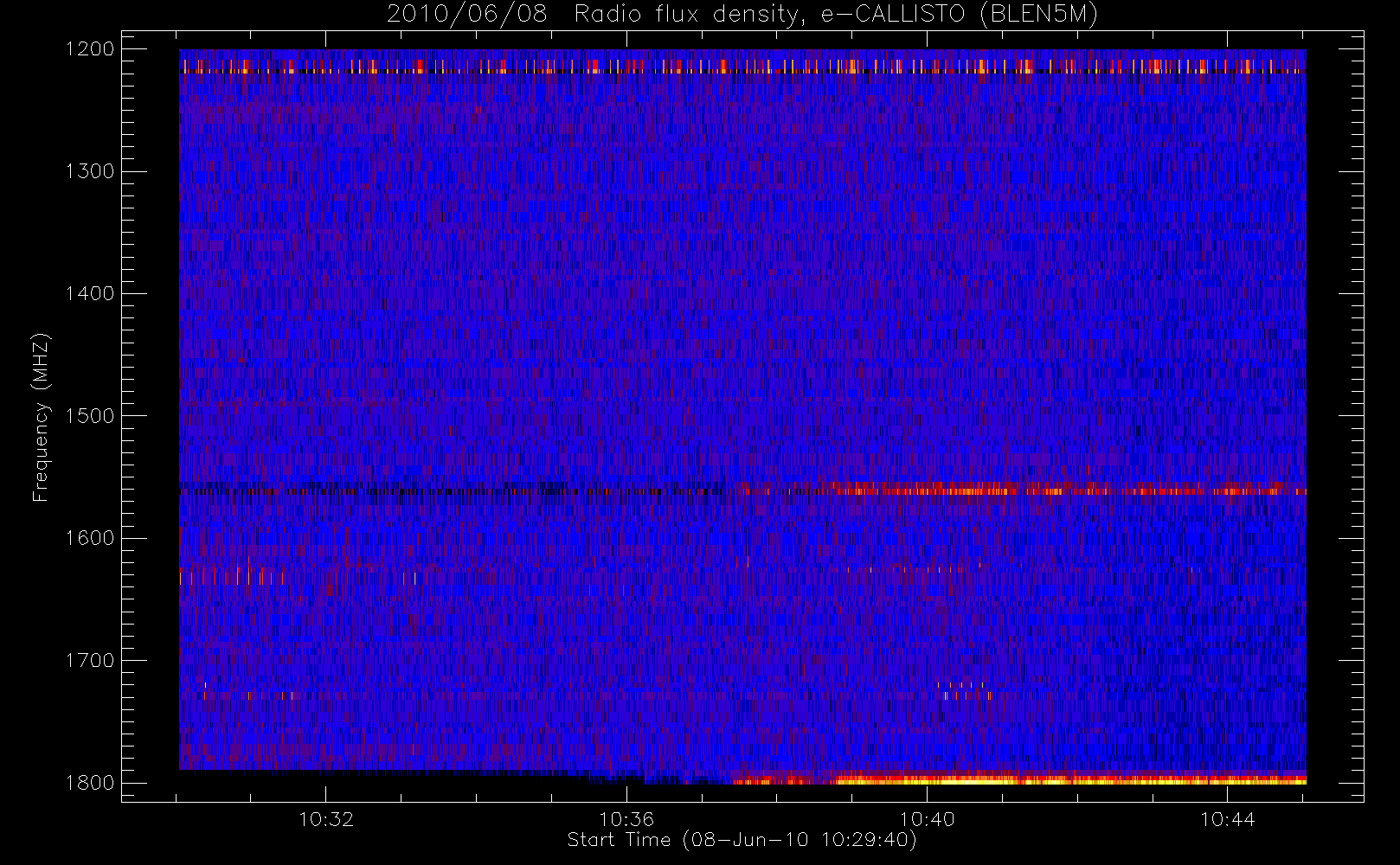
Task: Click the 10:44 time tick label
Action: click(x=1227, y=819)
